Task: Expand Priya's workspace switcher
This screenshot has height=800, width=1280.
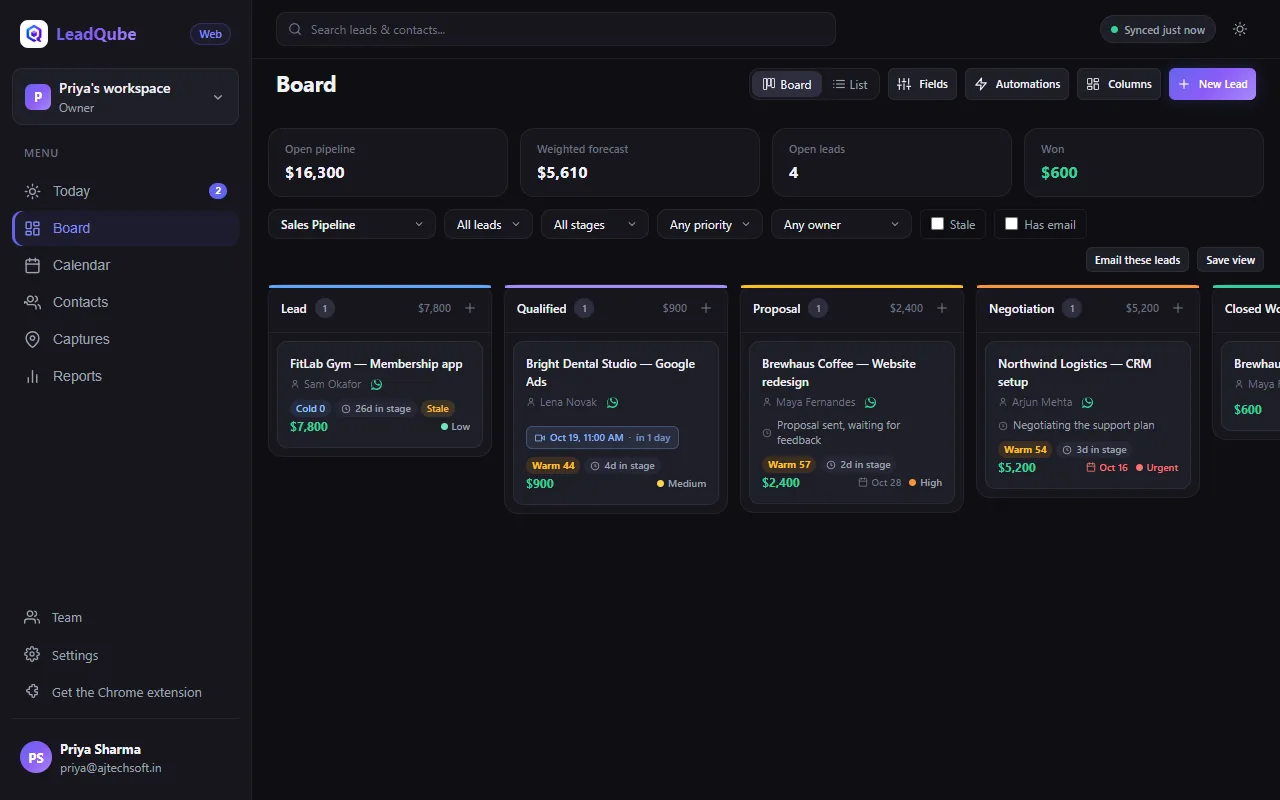Action: (125, 97)
